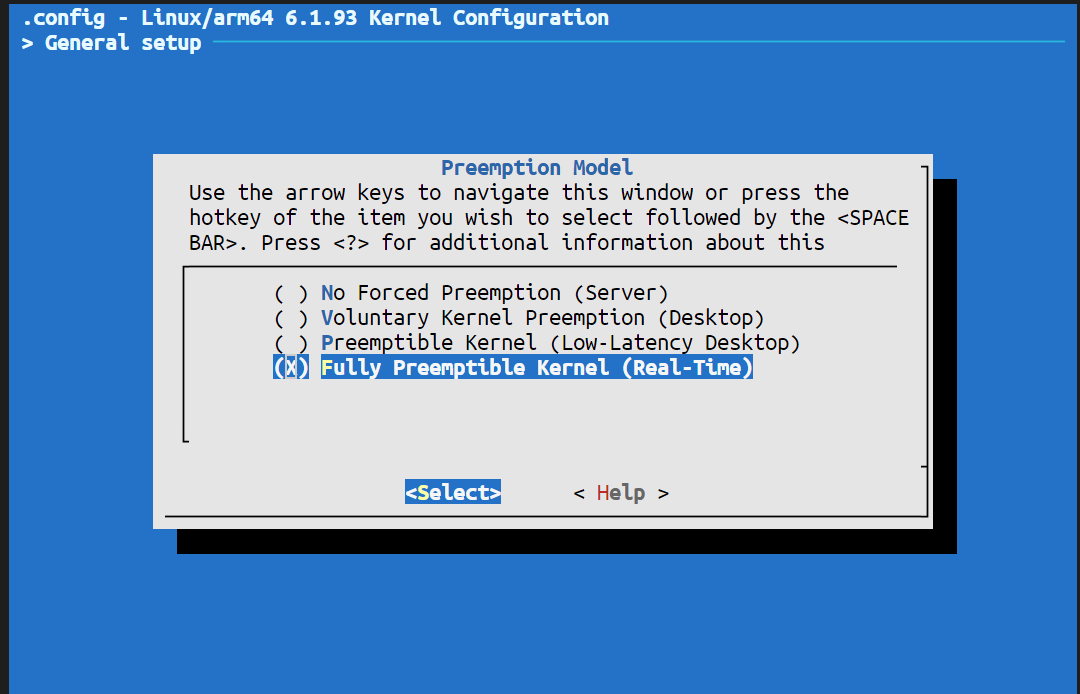Click empty space below the option list
The width and height of the screenshot is (1080, 694).
540,412
